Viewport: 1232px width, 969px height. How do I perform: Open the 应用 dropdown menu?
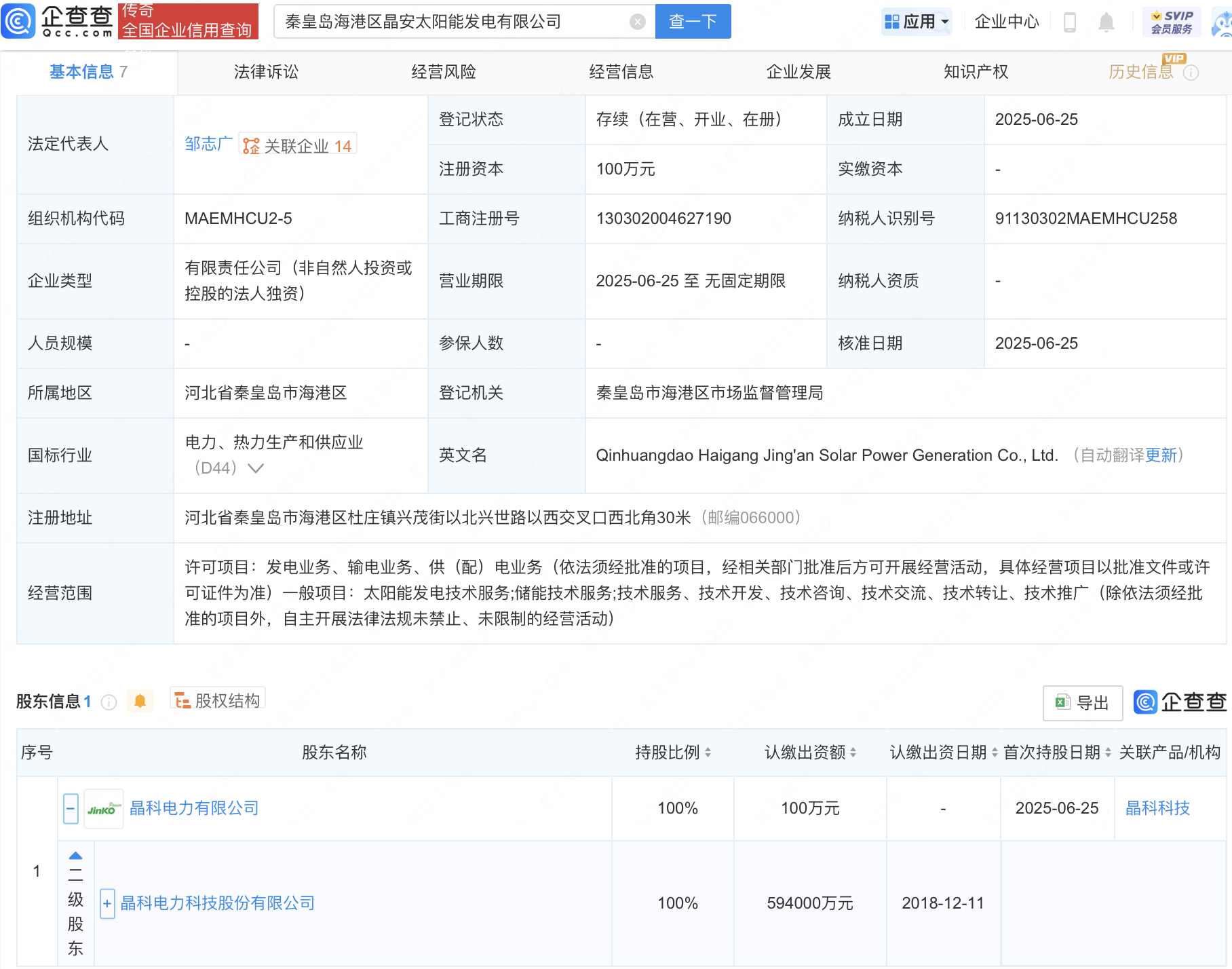point(917,22)
